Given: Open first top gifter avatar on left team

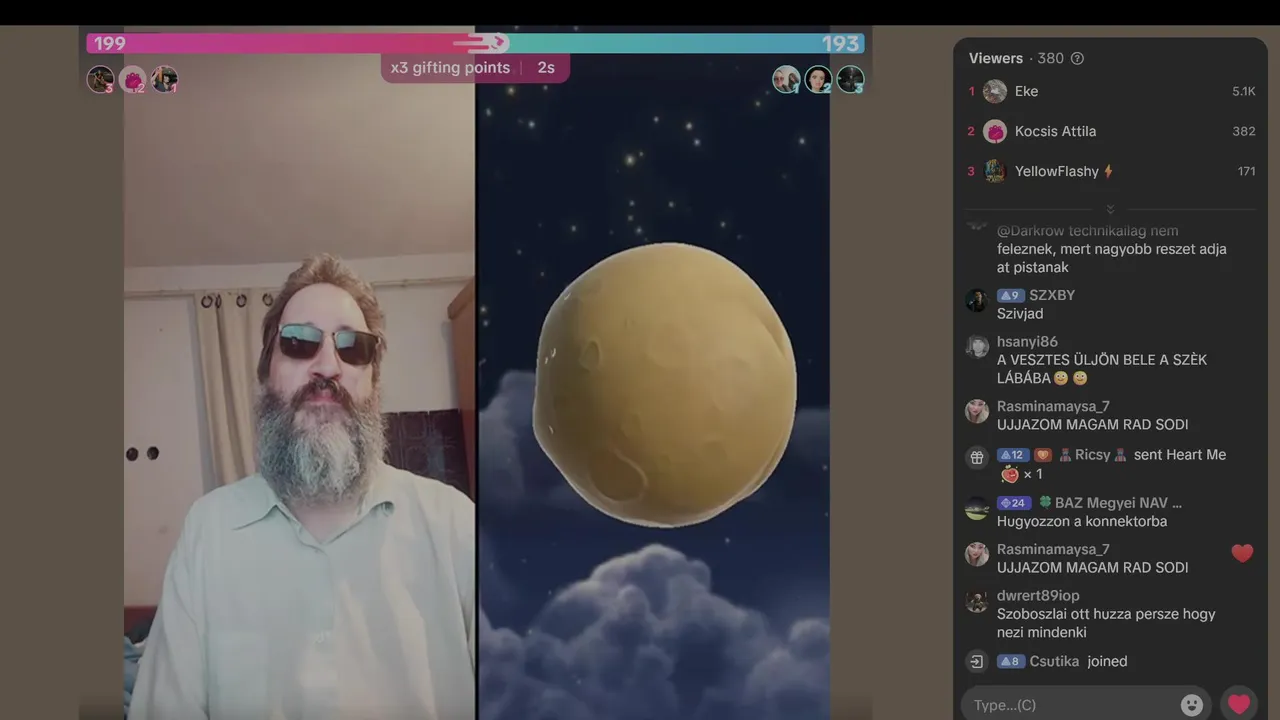Looking at the screenshot, I should (x=100, y=79).
